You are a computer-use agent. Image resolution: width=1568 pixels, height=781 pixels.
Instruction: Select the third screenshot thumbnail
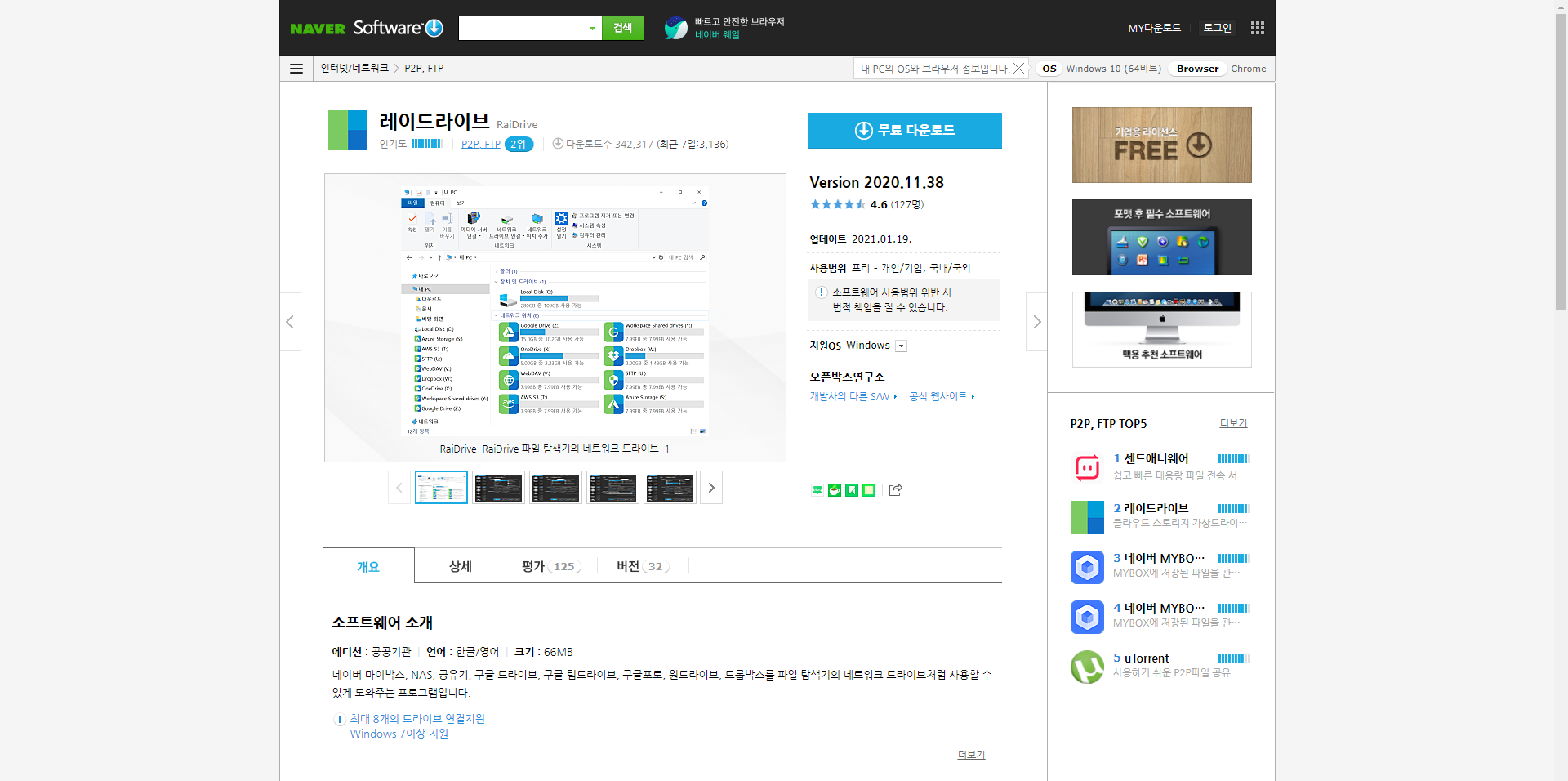(x=555, y=488)
